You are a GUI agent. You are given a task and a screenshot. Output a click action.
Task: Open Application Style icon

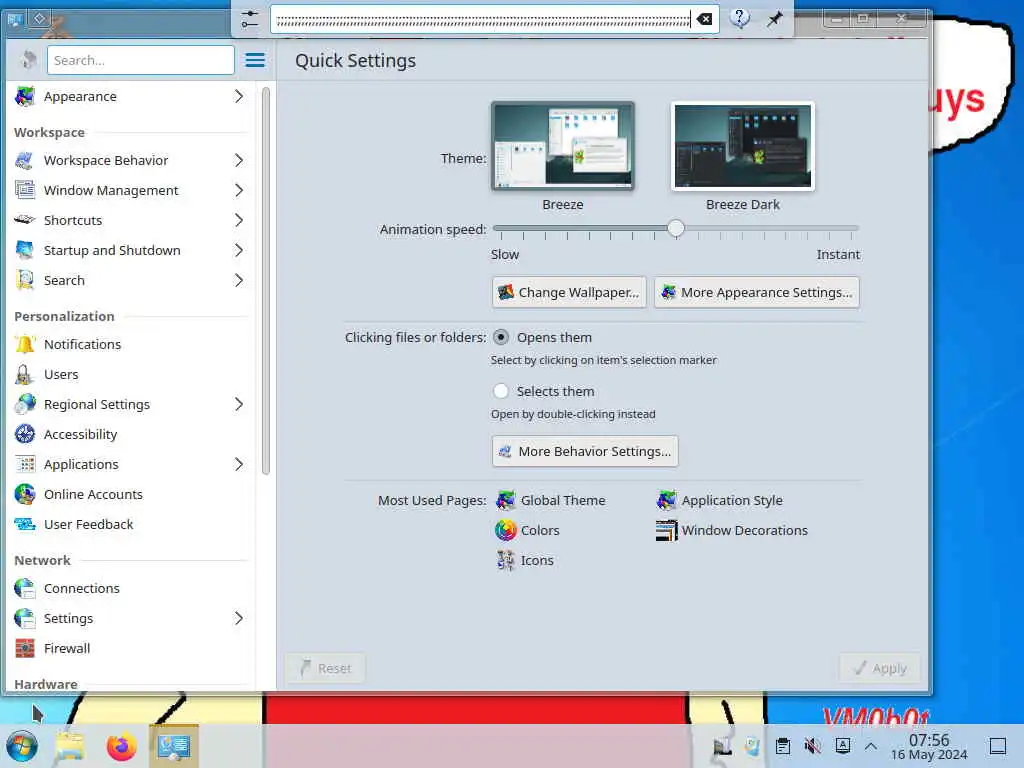coord(666,500)
